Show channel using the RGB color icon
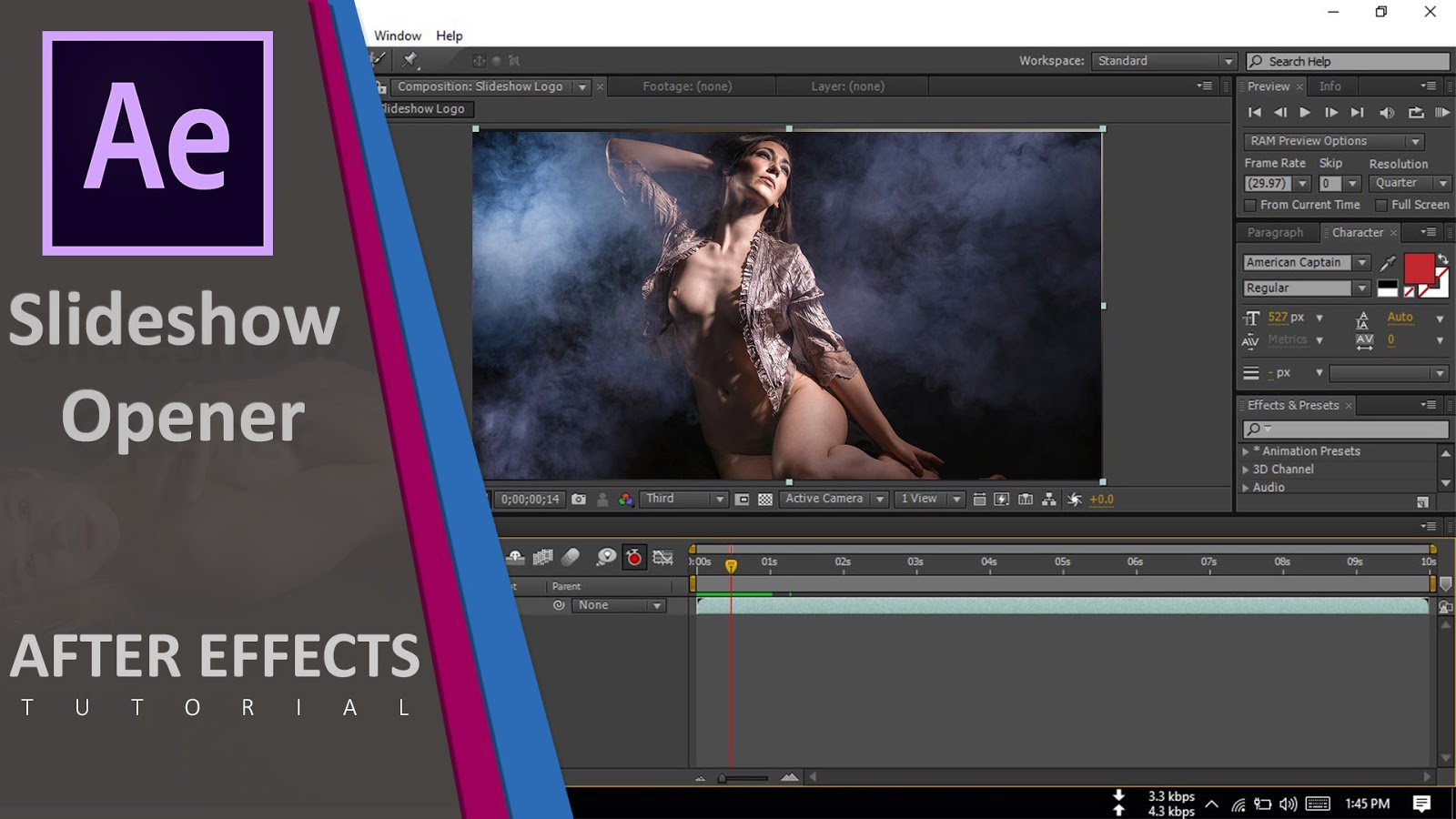The width and height of the screenshot is (1456, 819). pos(626,500)
